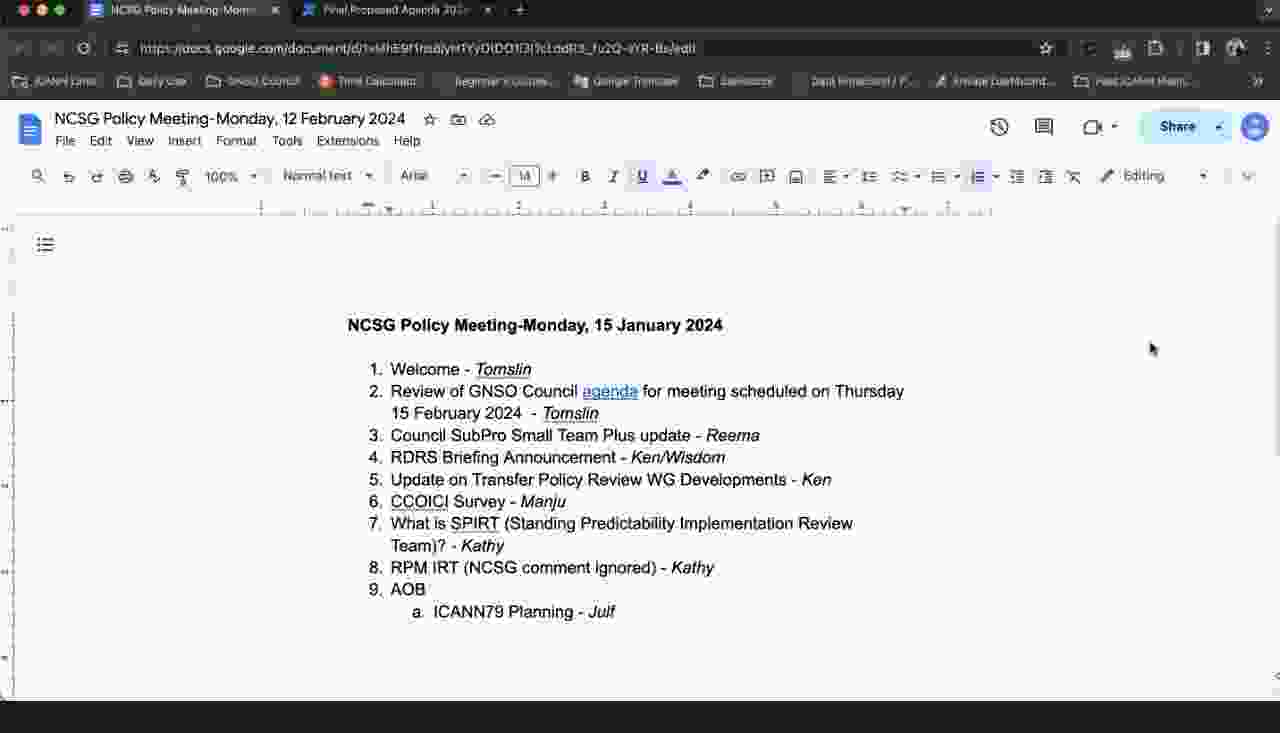This screenshot has height=733, width=1280.
Task: Redo the last action
Action: 96,176
